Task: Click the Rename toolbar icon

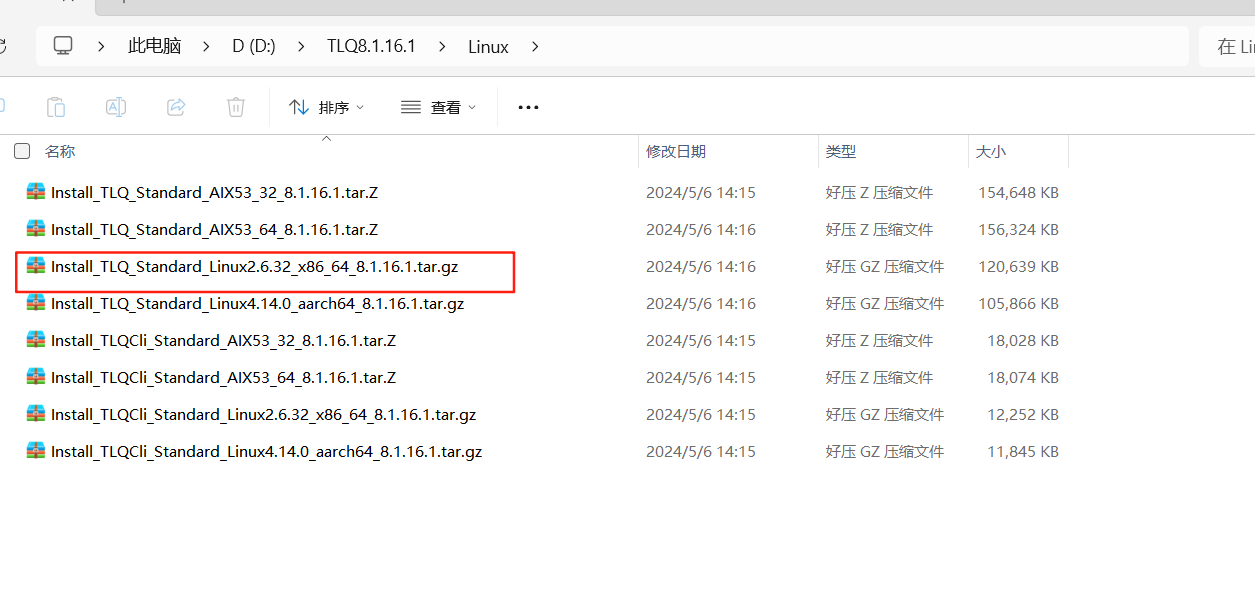Action: [116, 107]
